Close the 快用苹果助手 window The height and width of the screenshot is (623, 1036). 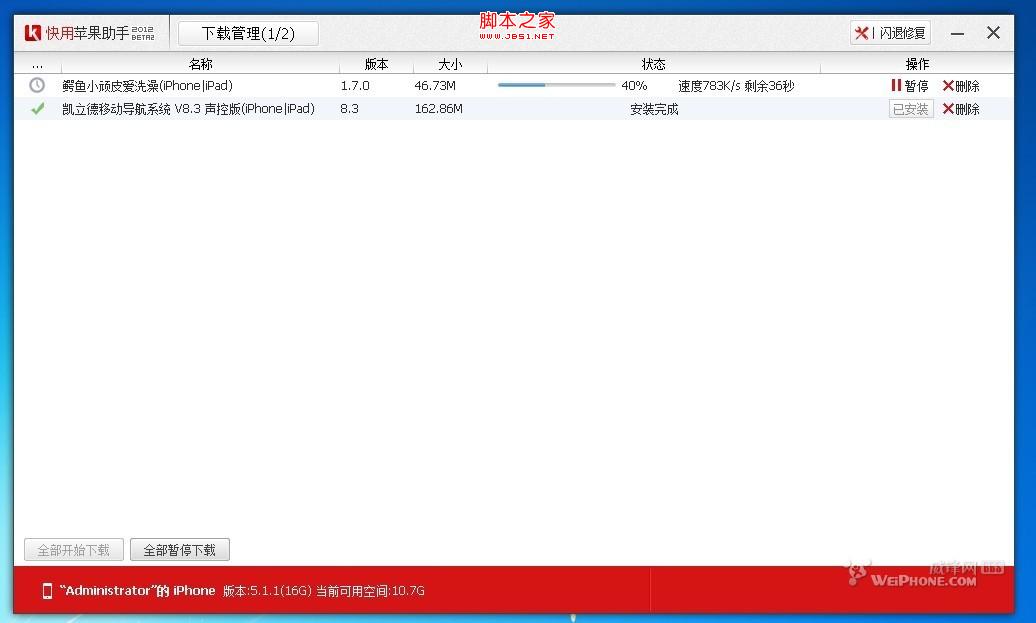pyautogui.click(x=993, y=32)
